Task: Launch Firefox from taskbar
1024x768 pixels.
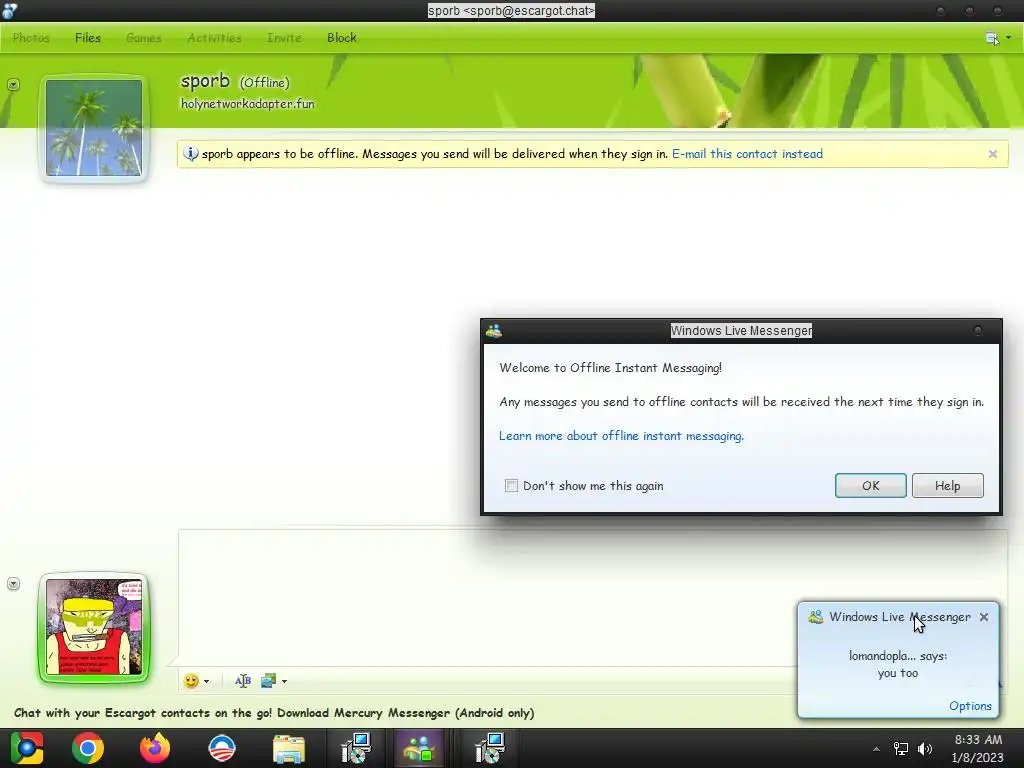Action: coord(155,748)
